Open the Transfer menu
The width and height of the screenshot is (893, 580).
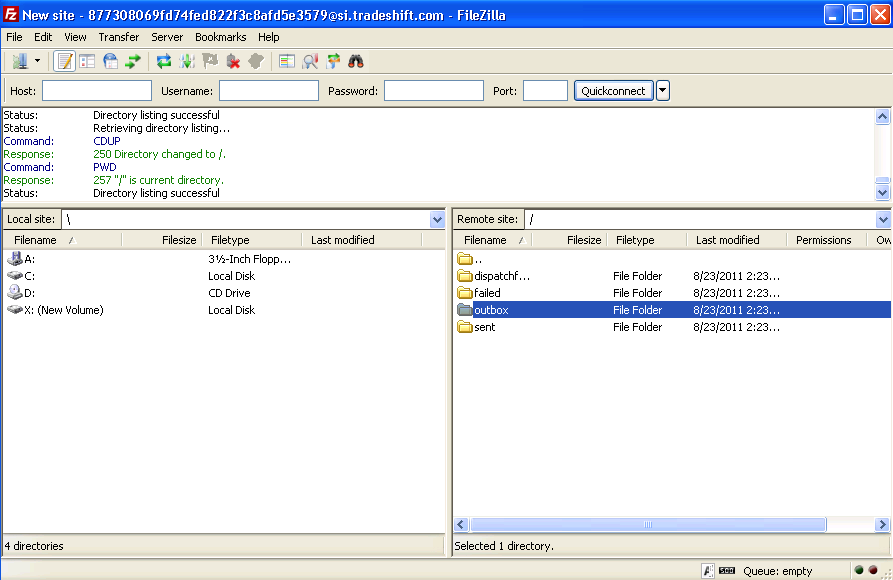[x=118, y=37]
